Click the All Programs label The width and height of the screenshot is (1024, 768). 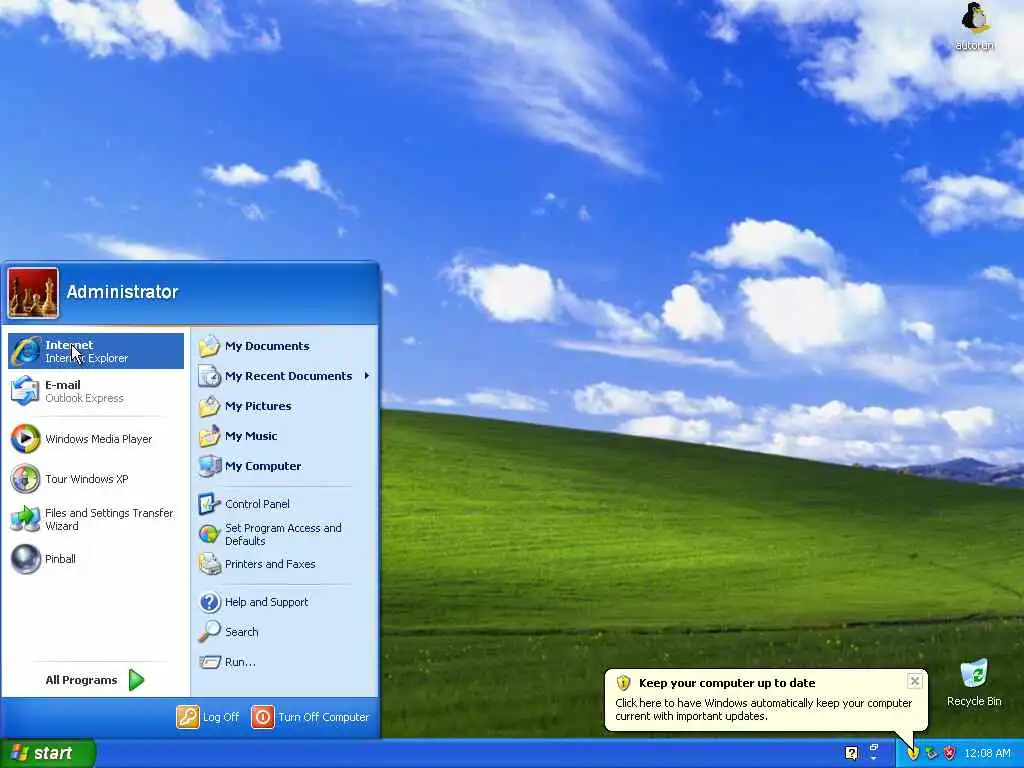81,680
